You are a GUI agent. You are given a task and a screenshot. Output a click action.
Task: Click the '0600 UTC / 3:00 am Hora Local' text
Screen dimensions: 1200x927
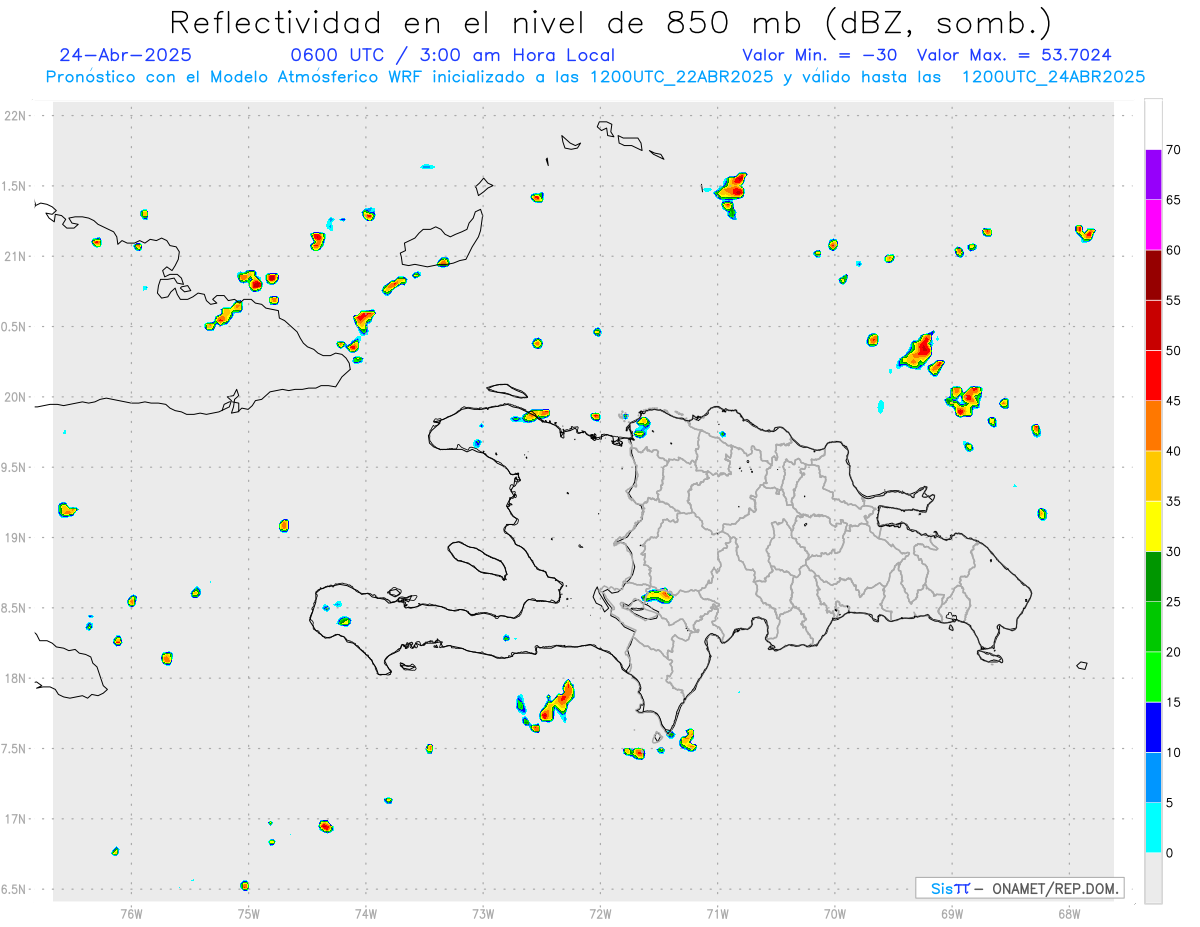(x=453, y=55)
